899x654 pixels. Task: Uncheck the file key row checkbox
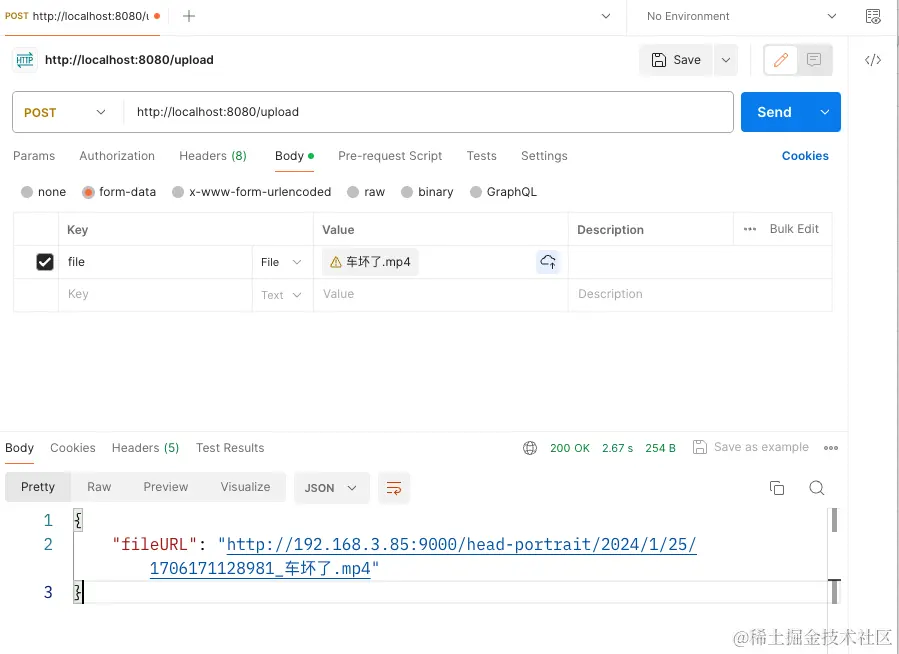coord(45,262)
